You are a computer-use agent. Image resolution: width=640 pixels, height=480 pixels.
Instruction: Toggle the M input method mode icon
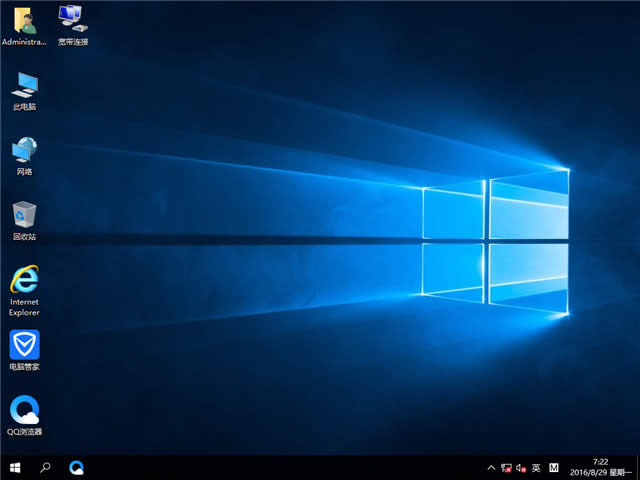click(x=554, y=467)
